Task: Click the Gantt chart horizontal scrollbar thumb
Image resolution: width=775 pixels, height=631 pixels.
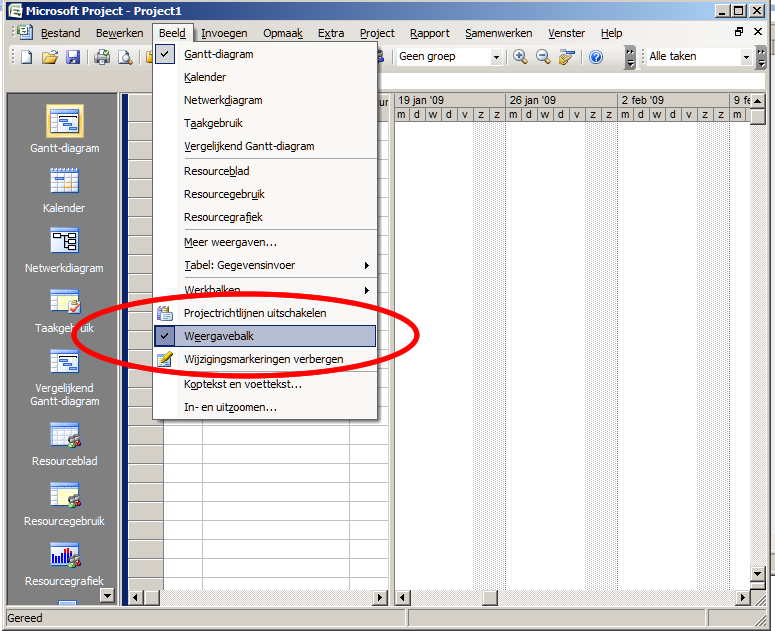Action: [489, 597]
